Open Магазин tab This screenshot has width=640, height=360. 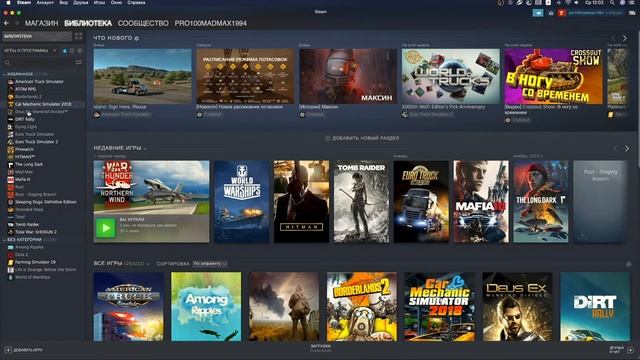coord(42,23)
